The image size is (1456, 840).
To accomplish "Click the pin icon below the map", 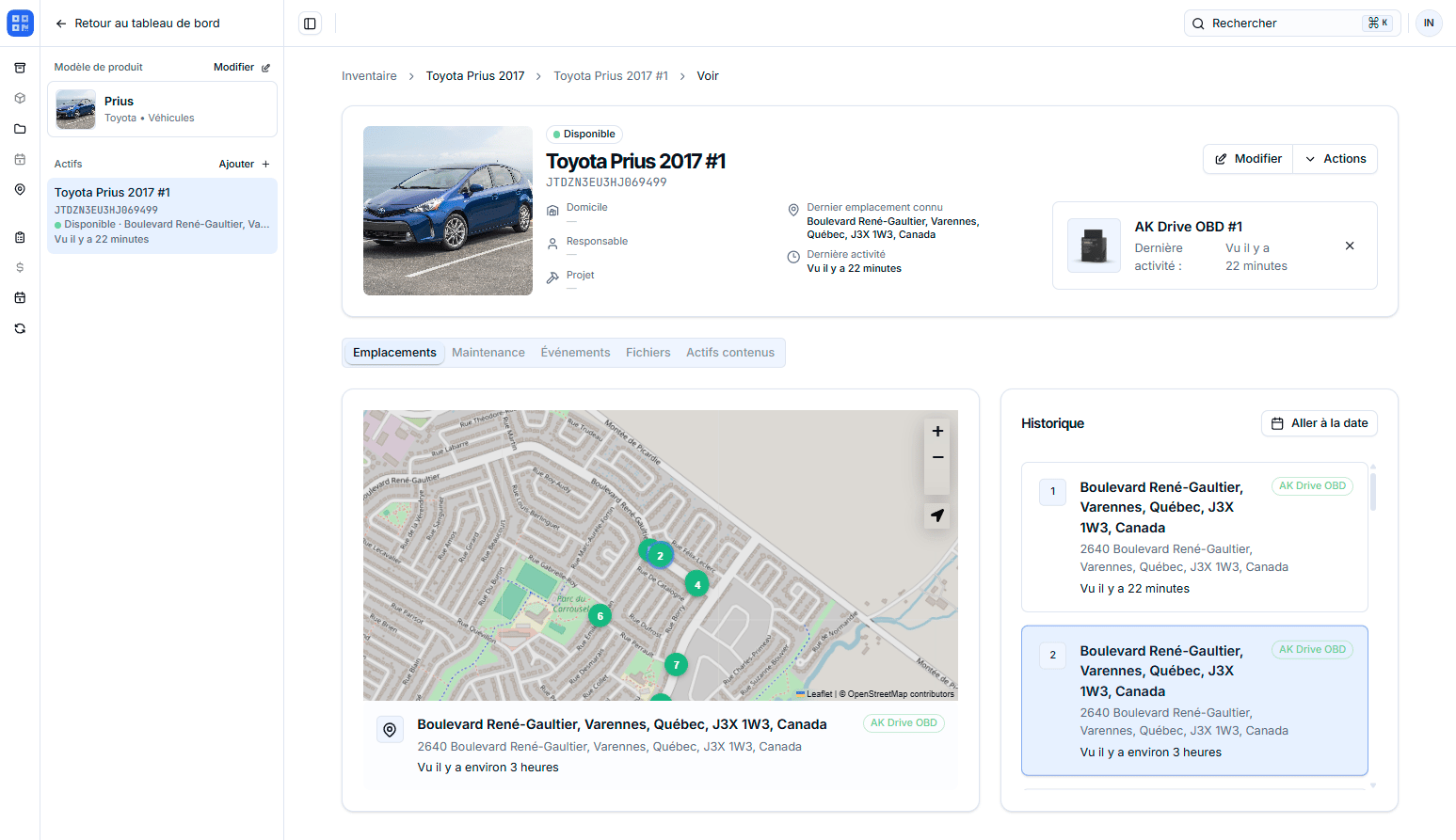I will coord(390,730).
